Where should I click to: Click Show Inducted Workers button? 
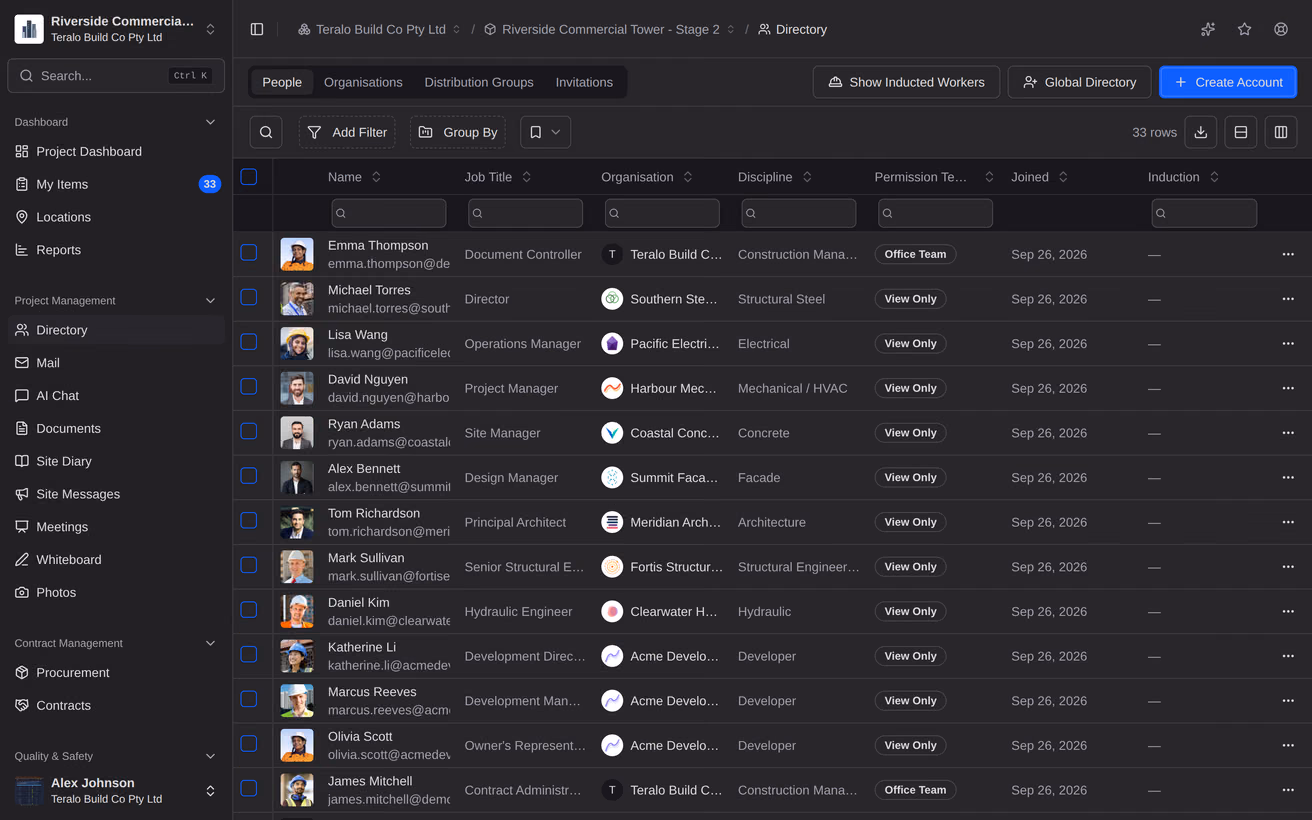(906, 82)
